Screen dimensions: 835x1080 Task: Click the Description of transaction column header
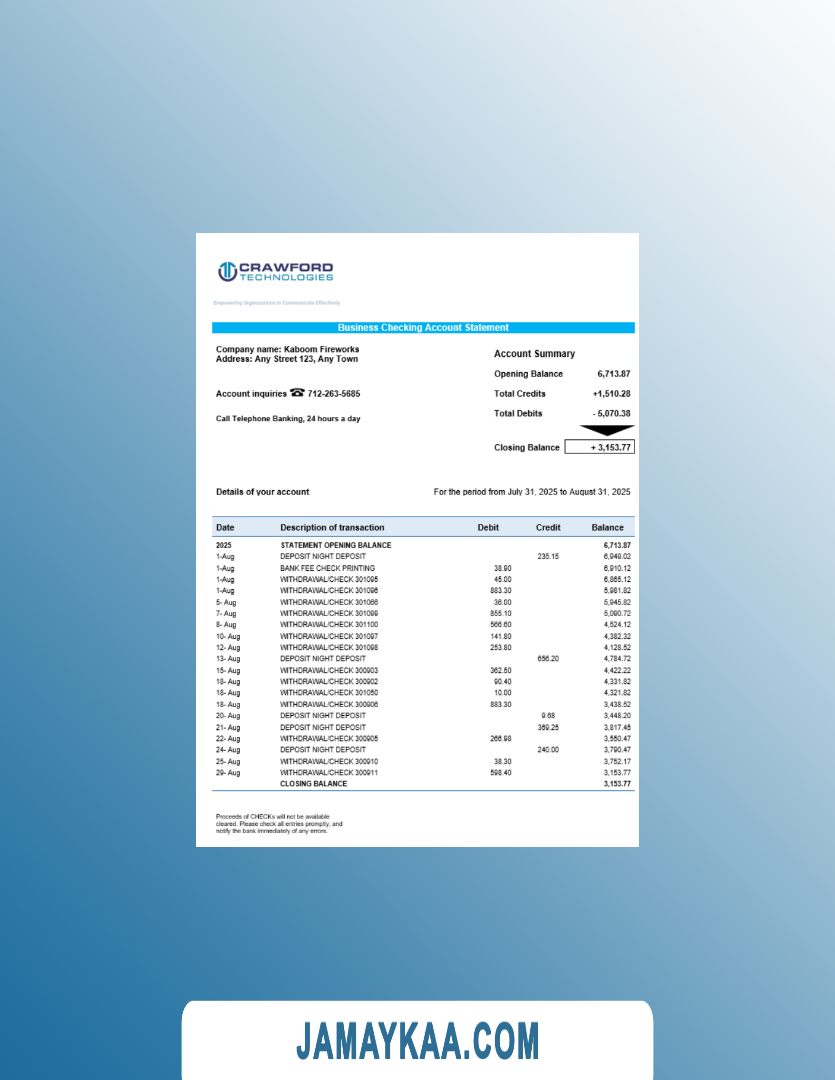pos(332,527)
